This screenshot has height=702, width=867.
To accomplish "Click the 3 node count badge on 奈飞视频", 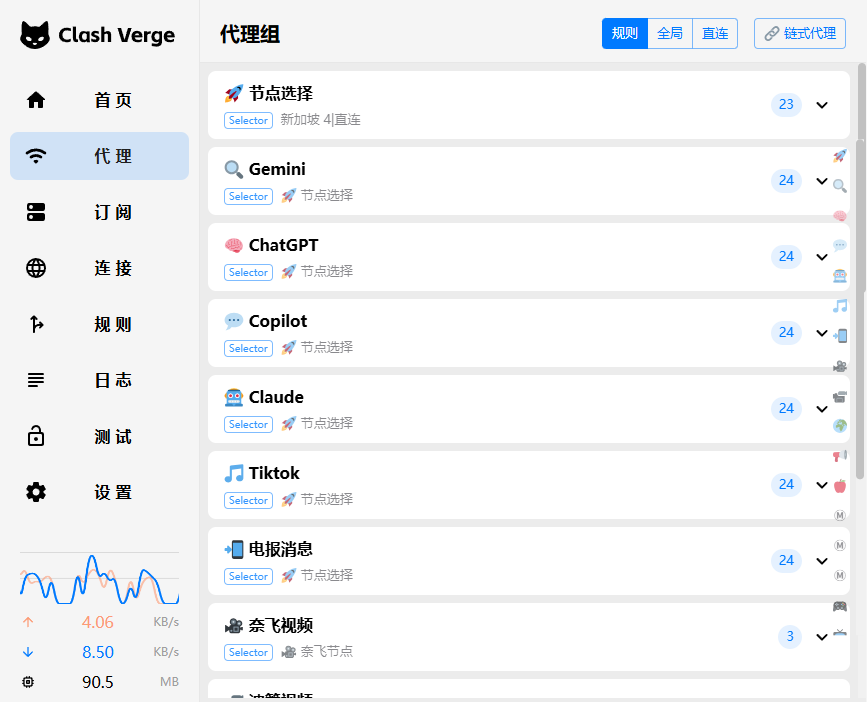I will 790,637.
